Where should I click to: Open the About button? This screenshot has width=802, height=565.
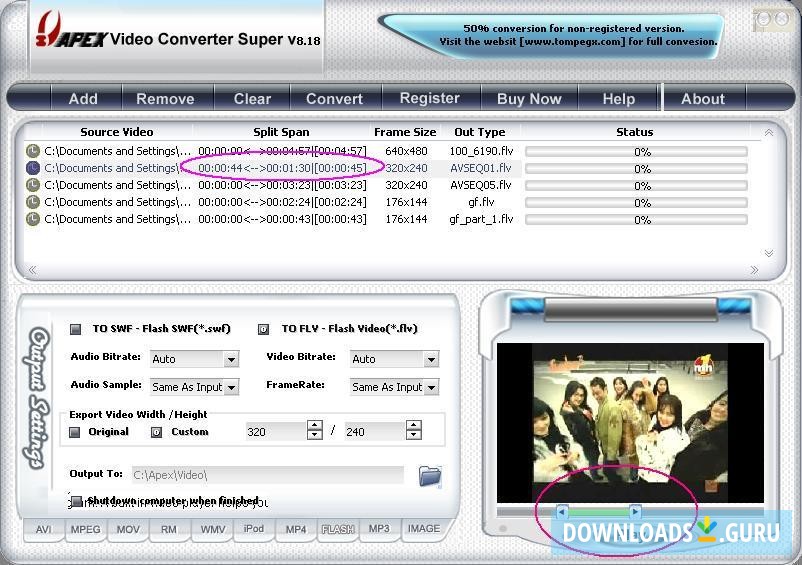pyautogui.click(x=703, y=99)
